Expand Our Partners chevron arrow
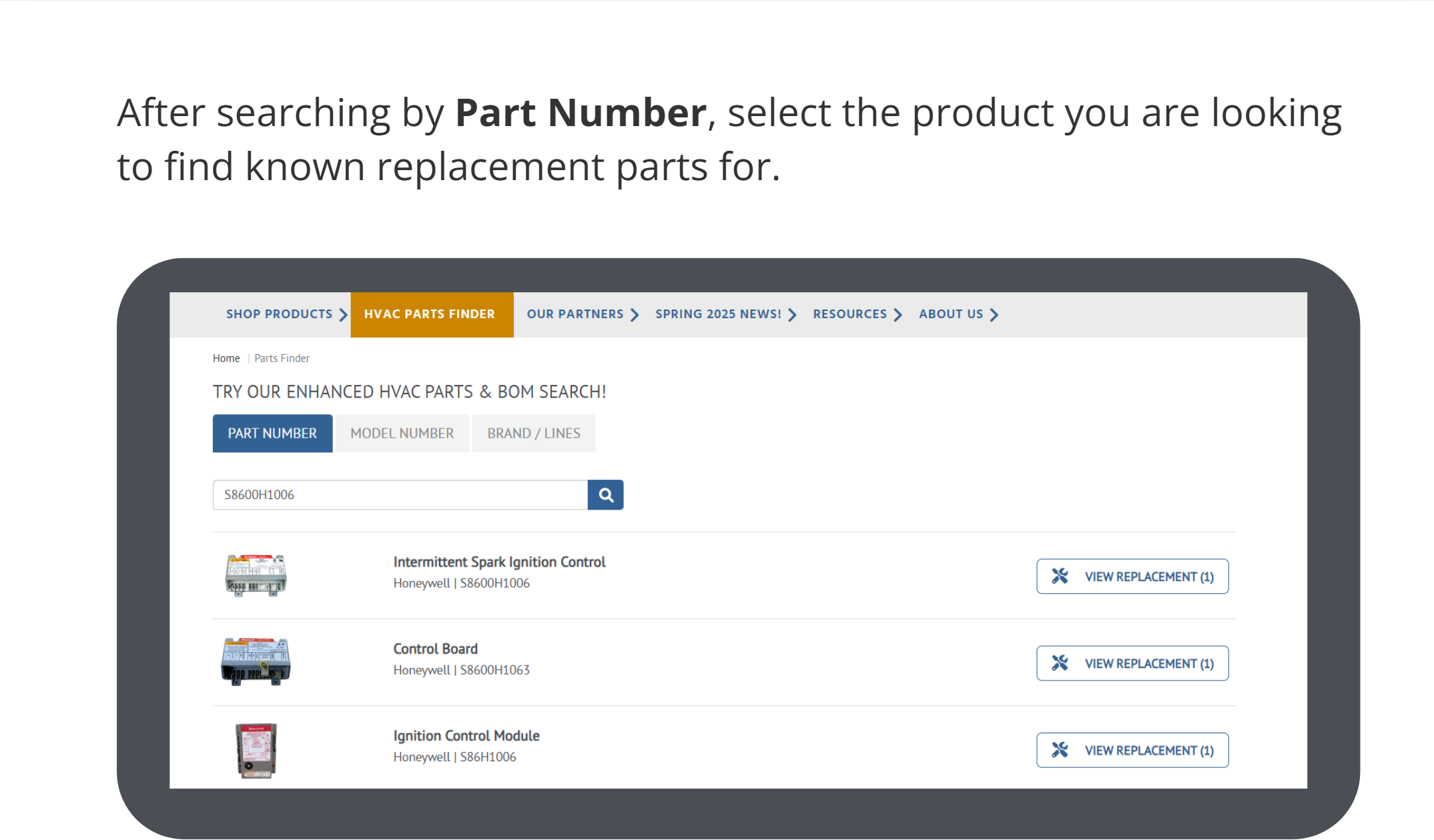Image resolution: width=1434 pixels, height=840 pixels. point(635,315)
